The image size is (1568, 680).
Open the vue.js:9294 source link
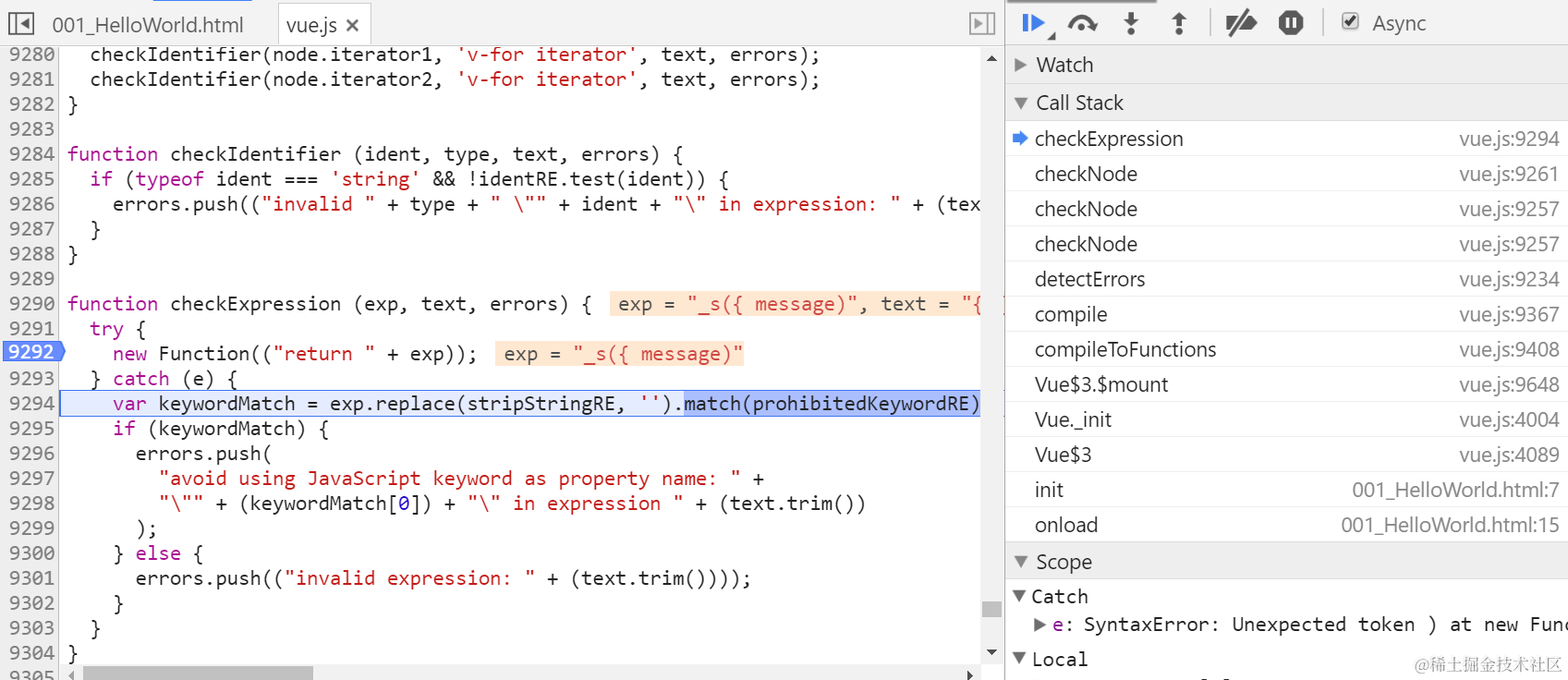(1509, 139)
